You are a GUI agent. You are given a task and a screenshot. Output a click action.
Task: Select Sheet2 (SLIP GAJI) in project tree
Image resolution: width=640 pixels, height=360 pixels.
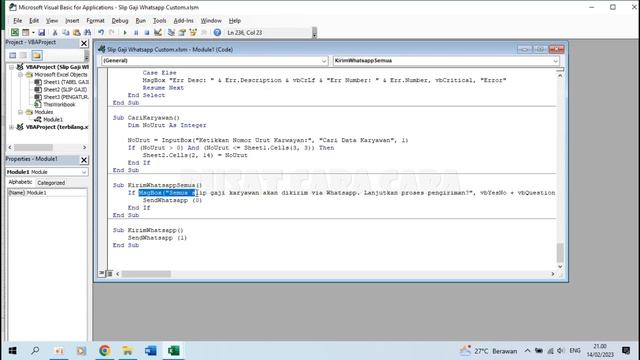[x=60, y=89]
